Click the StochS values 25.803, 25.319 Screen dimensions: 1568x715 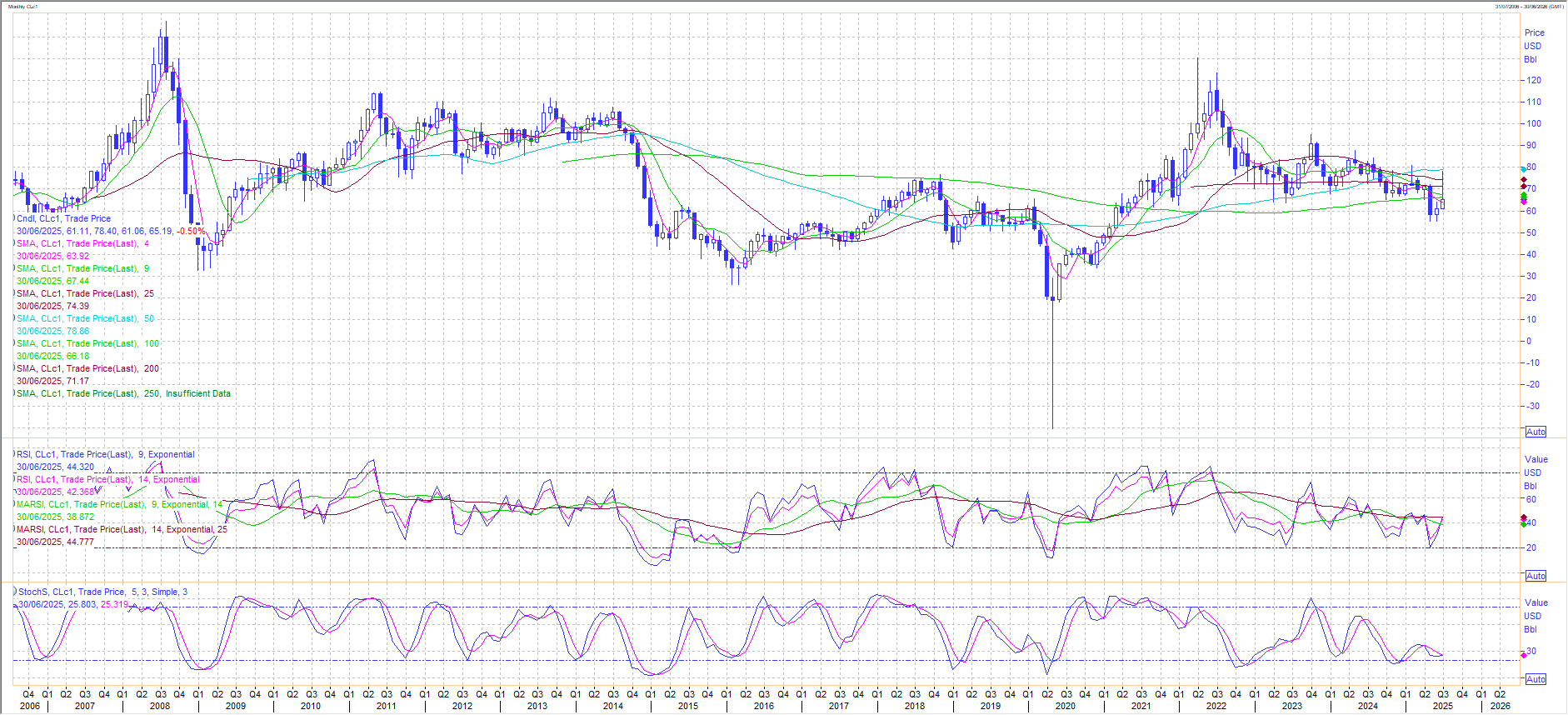tap(97, 604)
